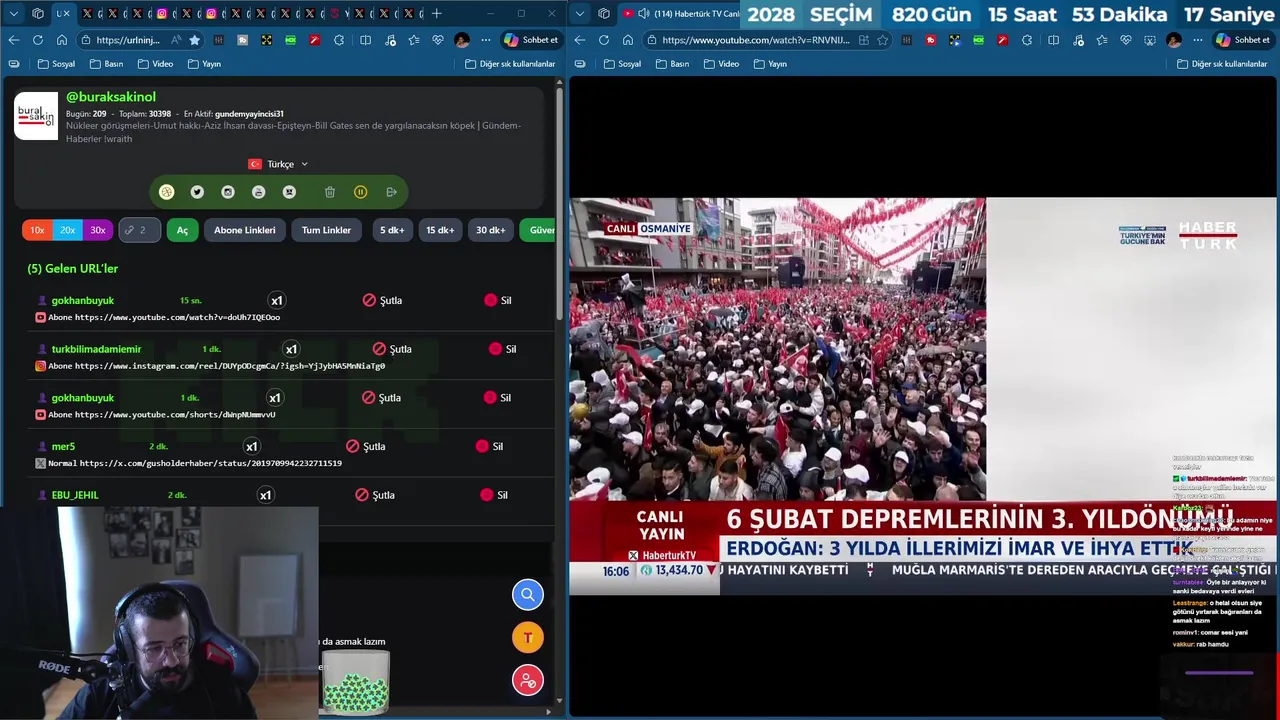The image size is (1280, 720).
Task: Click the username mer5
Action: [63, 447]
